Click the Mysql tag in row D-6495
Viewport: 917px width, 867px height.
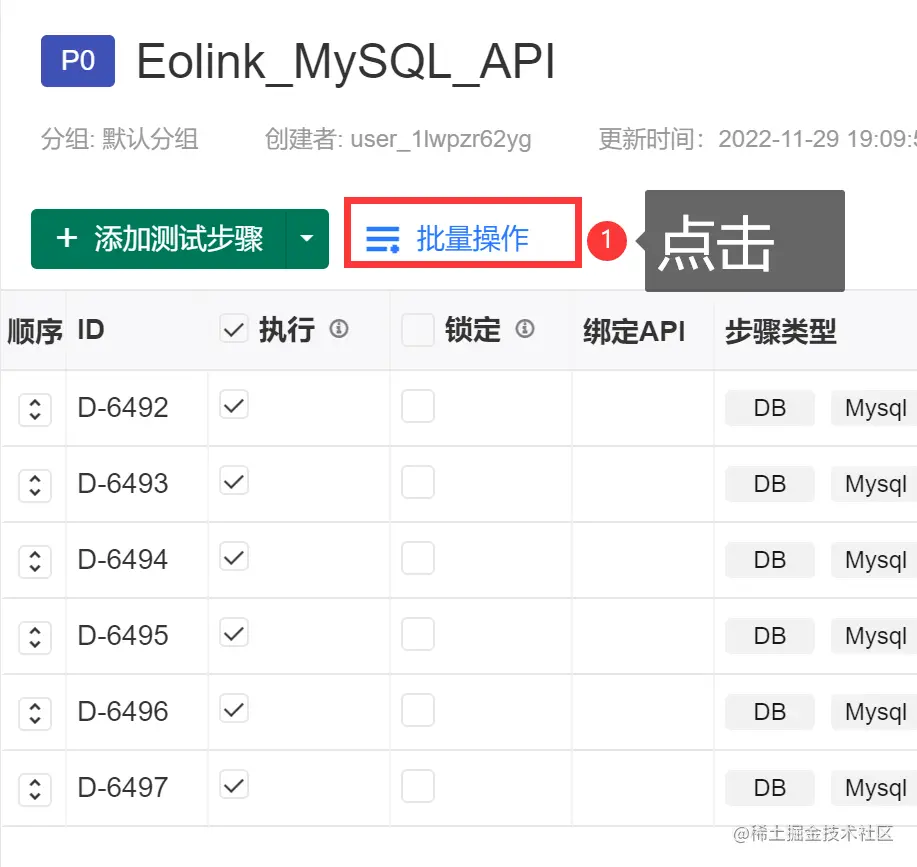click(874, 636)
